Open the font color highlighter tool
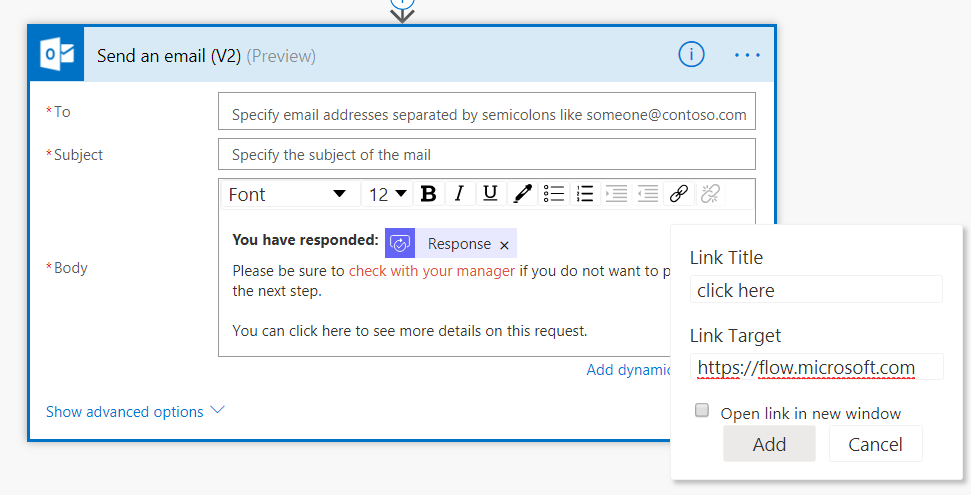Viewport: 972px width, 495px height. 522,194
